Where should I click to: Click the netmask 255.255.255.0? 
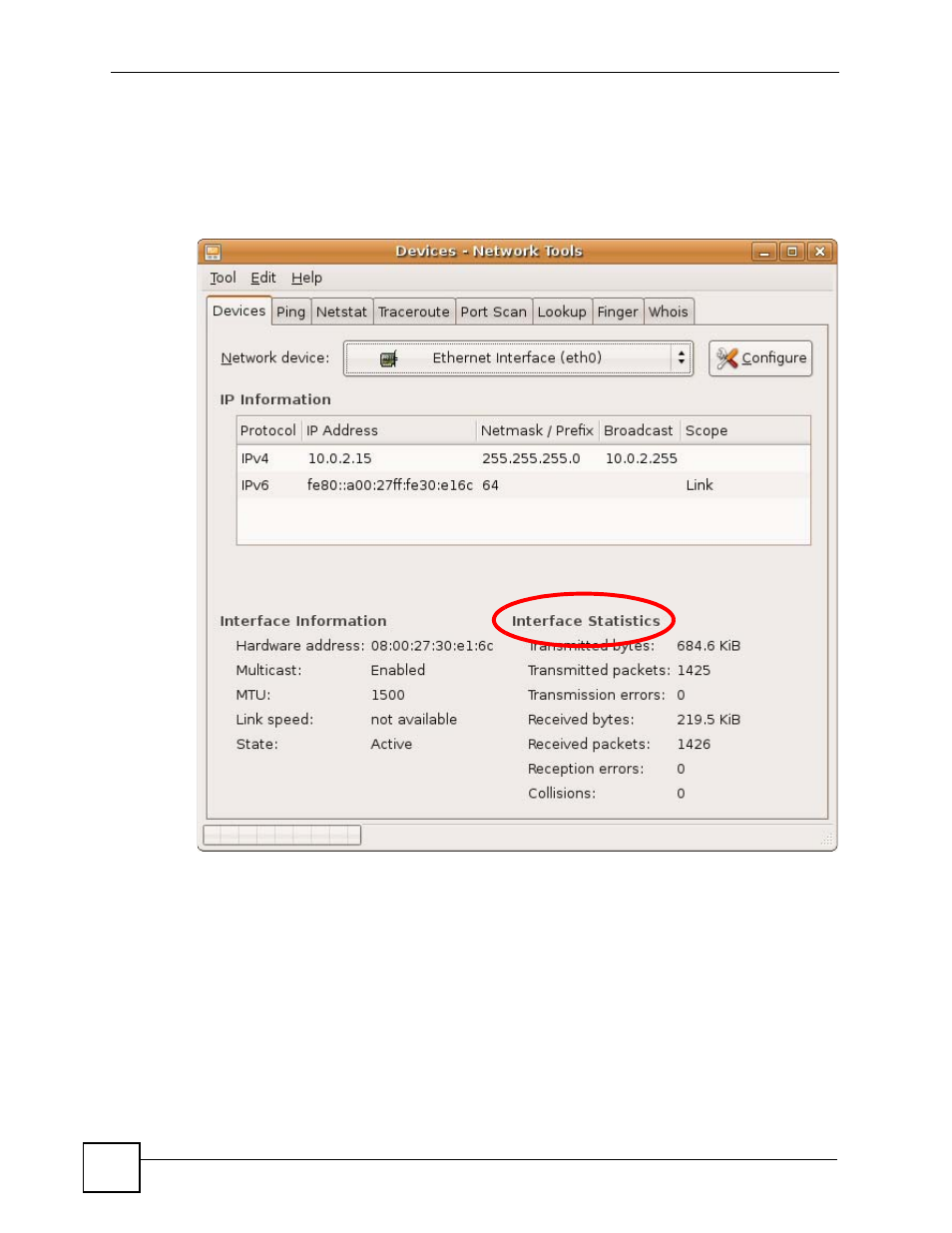point(531,458)
